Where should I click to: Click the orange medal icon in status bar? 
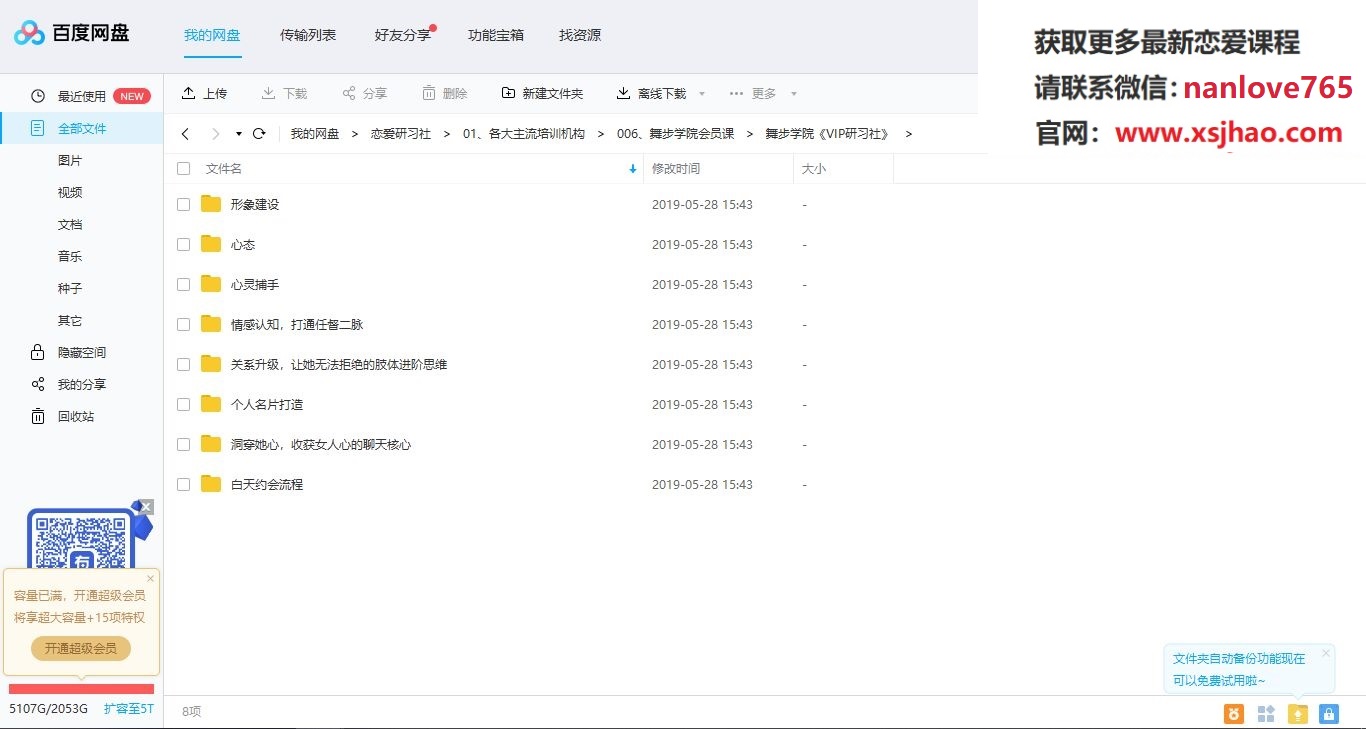(x=1234, y=713)
